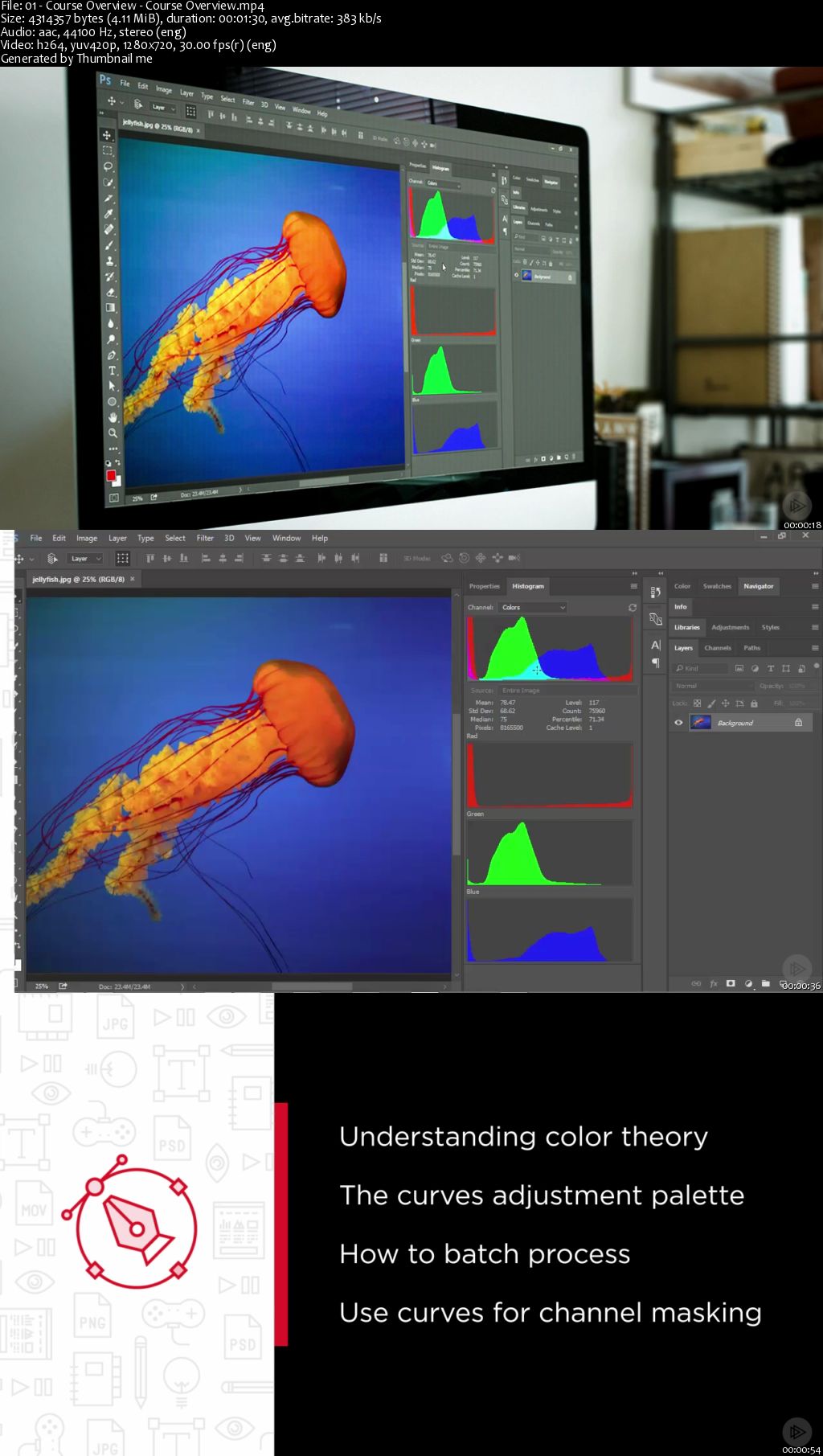The height and width of the screenshot is (1456, 823).
Task: Click type layer filter 'T' icon
Action: pyautogui.click(x=771, y=669)
